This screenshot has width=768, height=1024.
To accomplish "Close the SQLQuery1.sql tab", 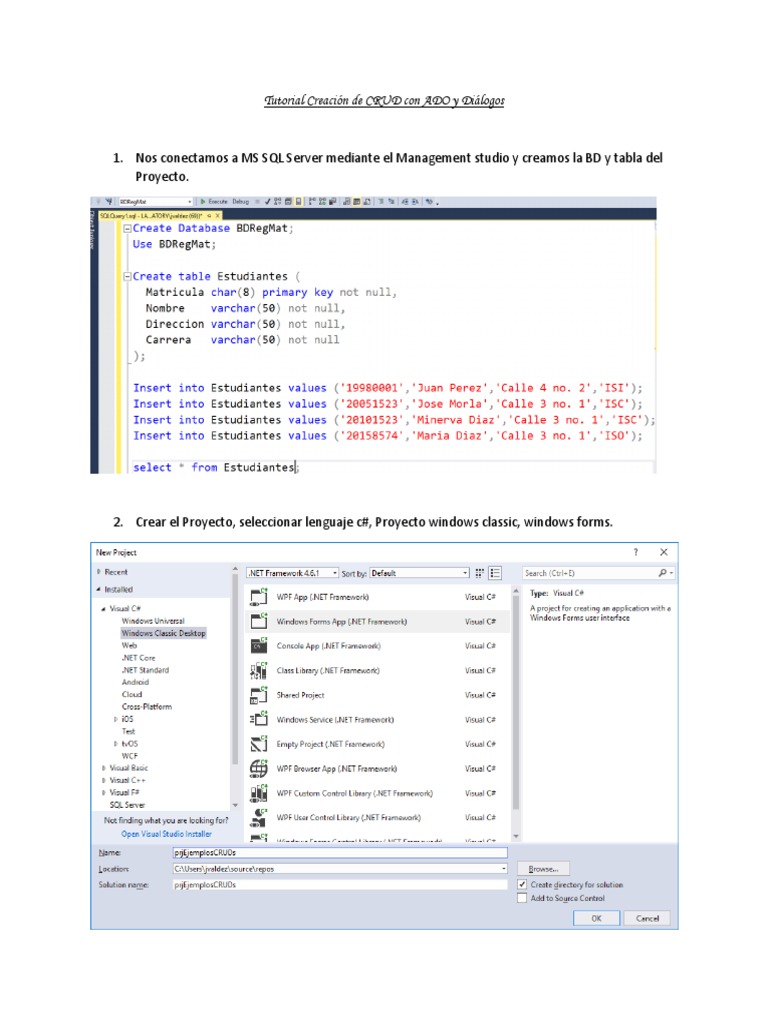I will (x=217, y=216).
